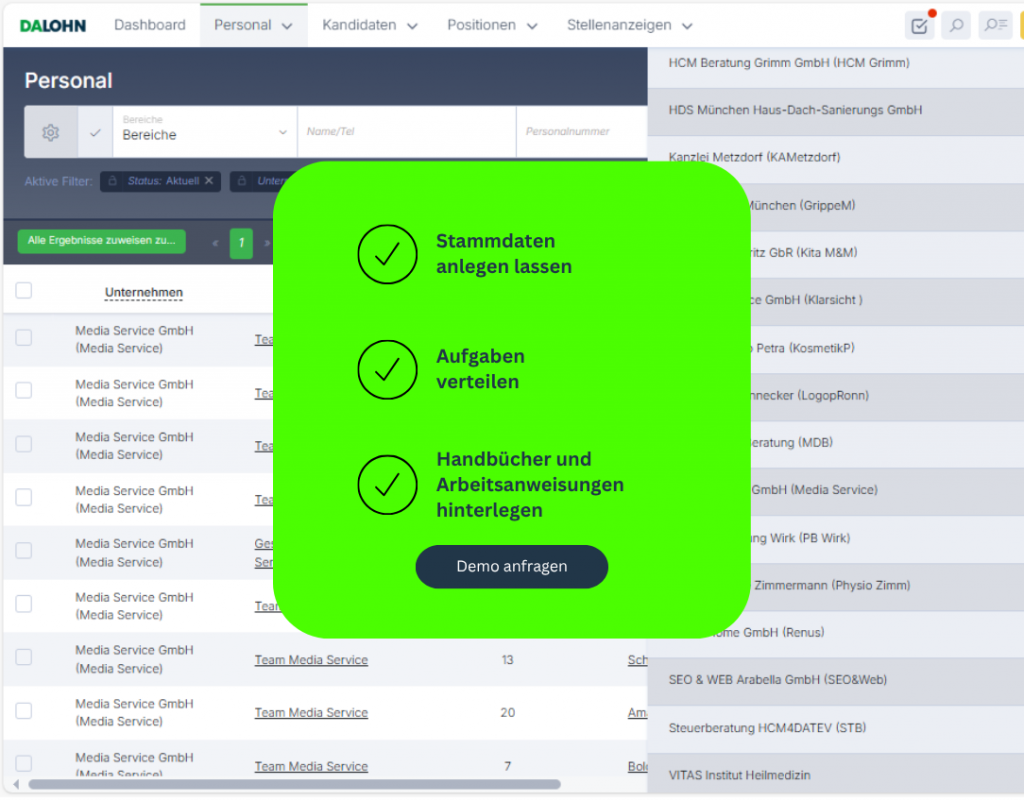
Task: Remove the Status: Aktuell filter via X
Action: pyautogui.click(x=209, y=181)
